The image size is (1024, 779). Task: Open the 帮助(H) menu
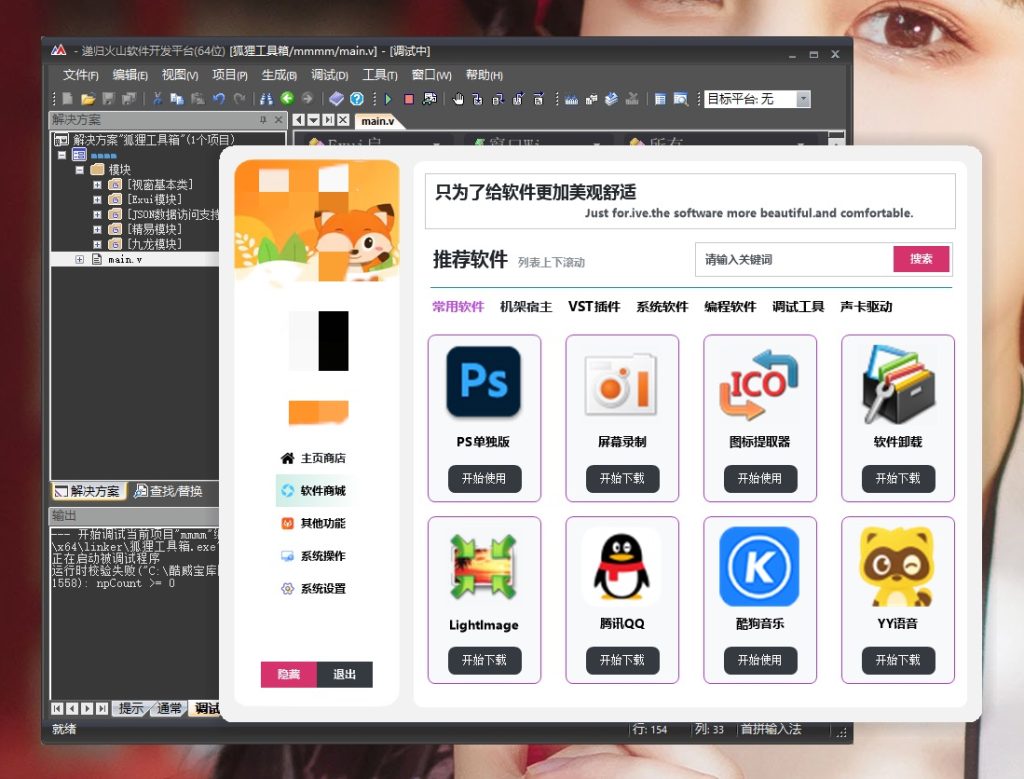click(484, 75)
